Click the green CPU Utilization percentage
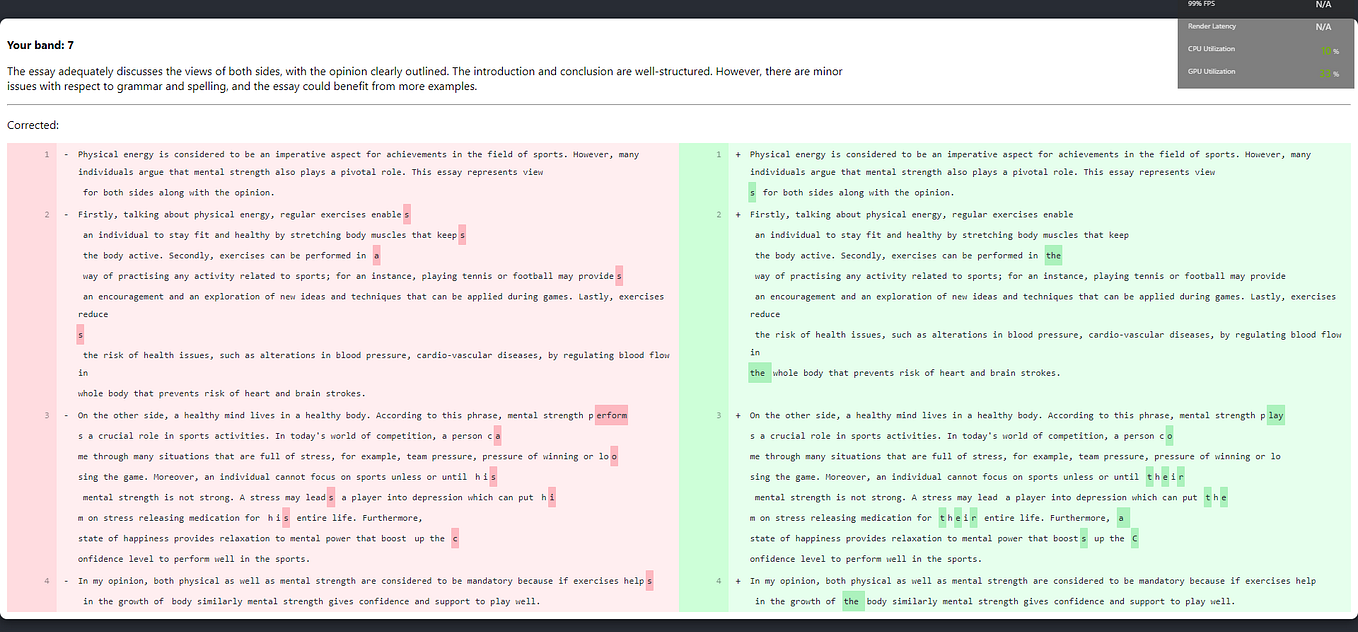Image resolution: width=1358 pixels, height=632 pixels. [x=1324, y=48]
